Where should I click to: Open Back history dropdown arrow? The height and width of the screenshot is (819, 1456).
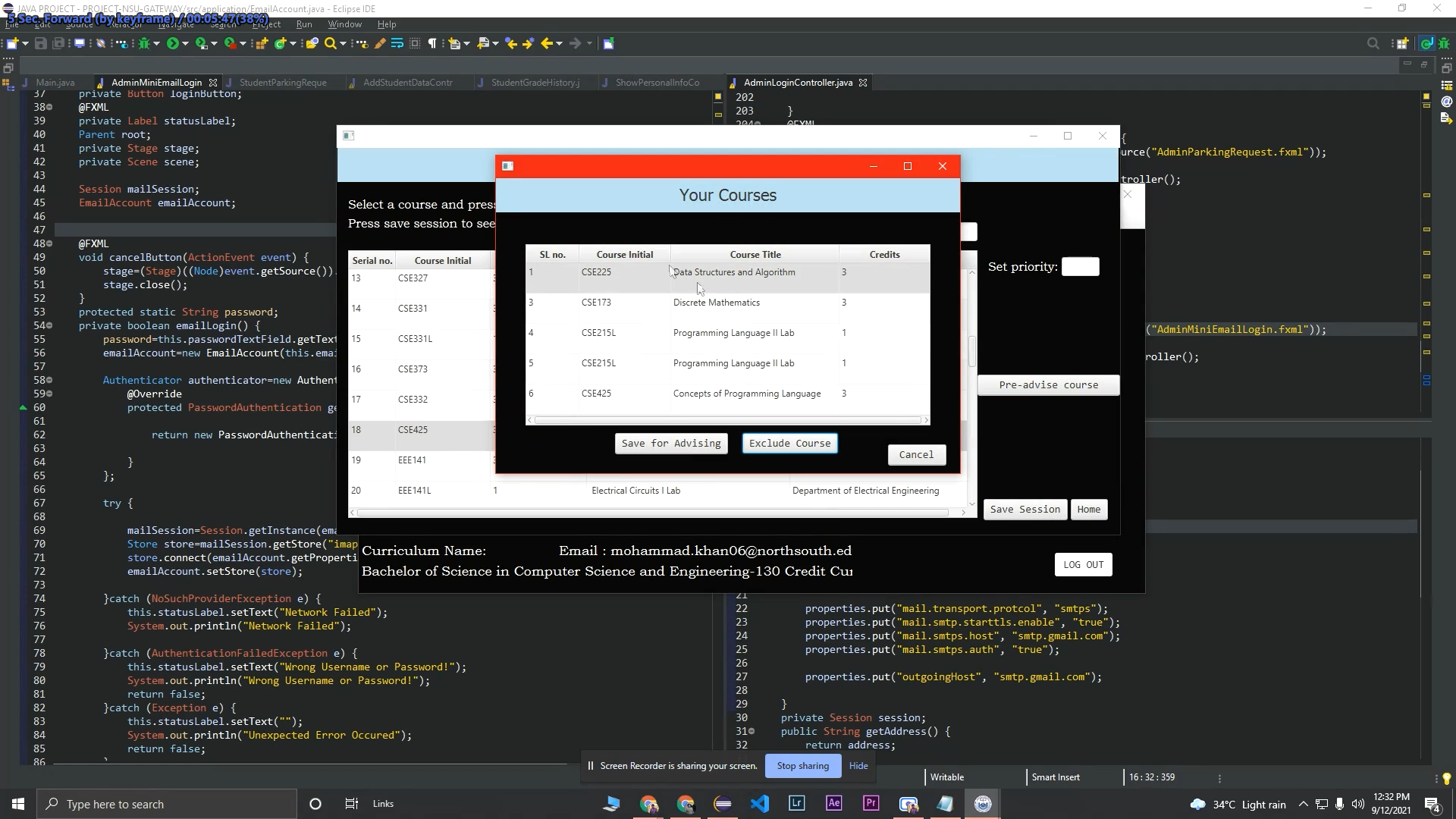pyautogui.click(x=560, y=43)
